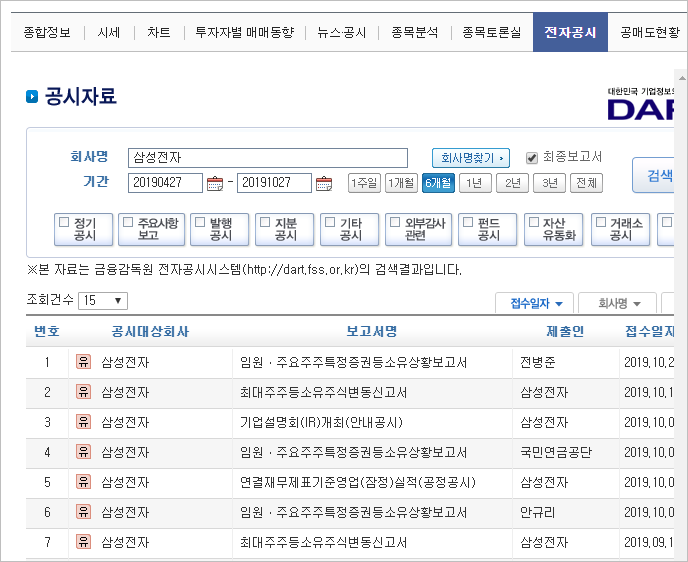Click the scrollbar up arrow
Viewport: 688px width, 562px height.
pos(681,78)
